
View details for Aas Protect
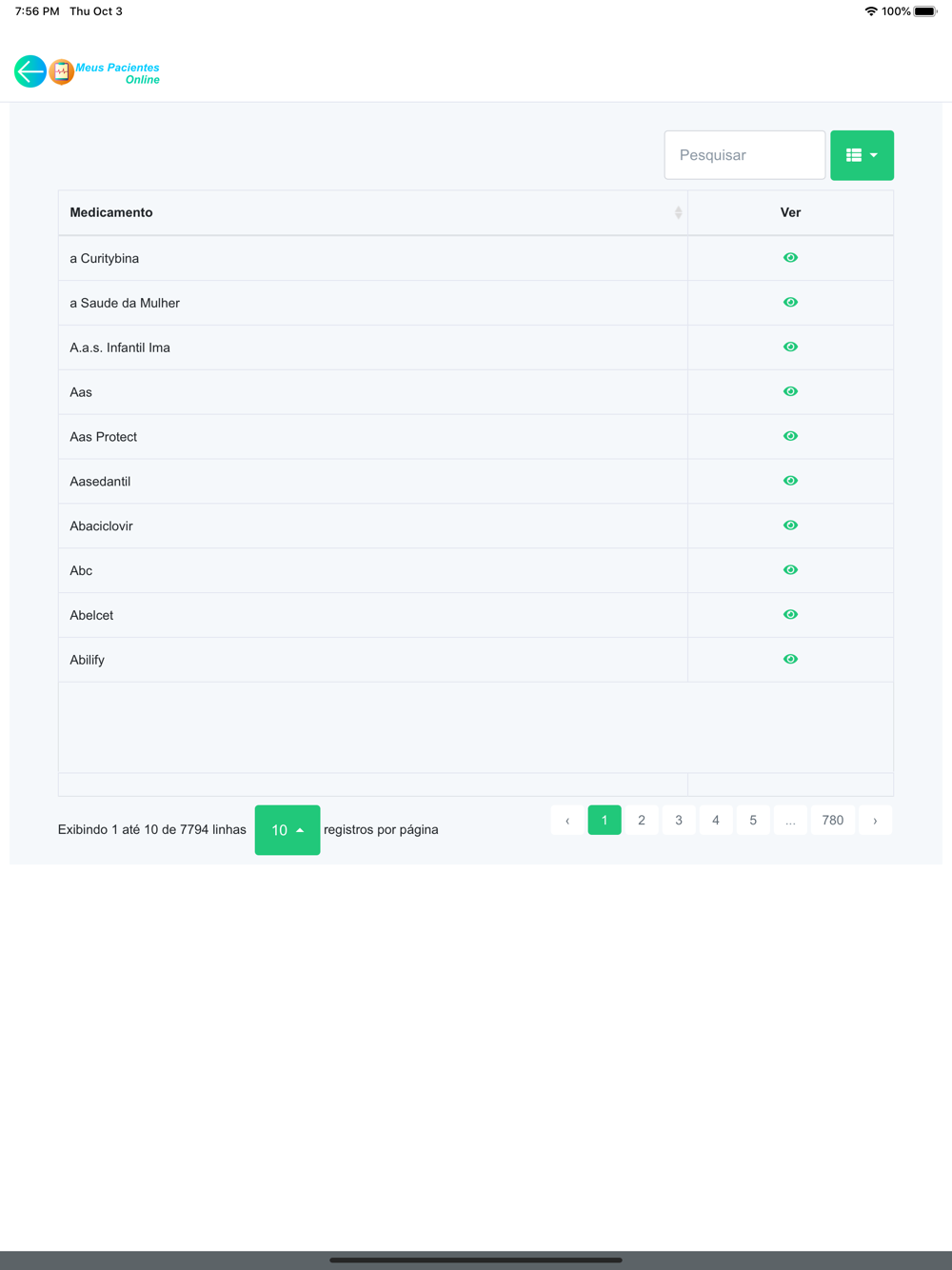tap(790, 436)
